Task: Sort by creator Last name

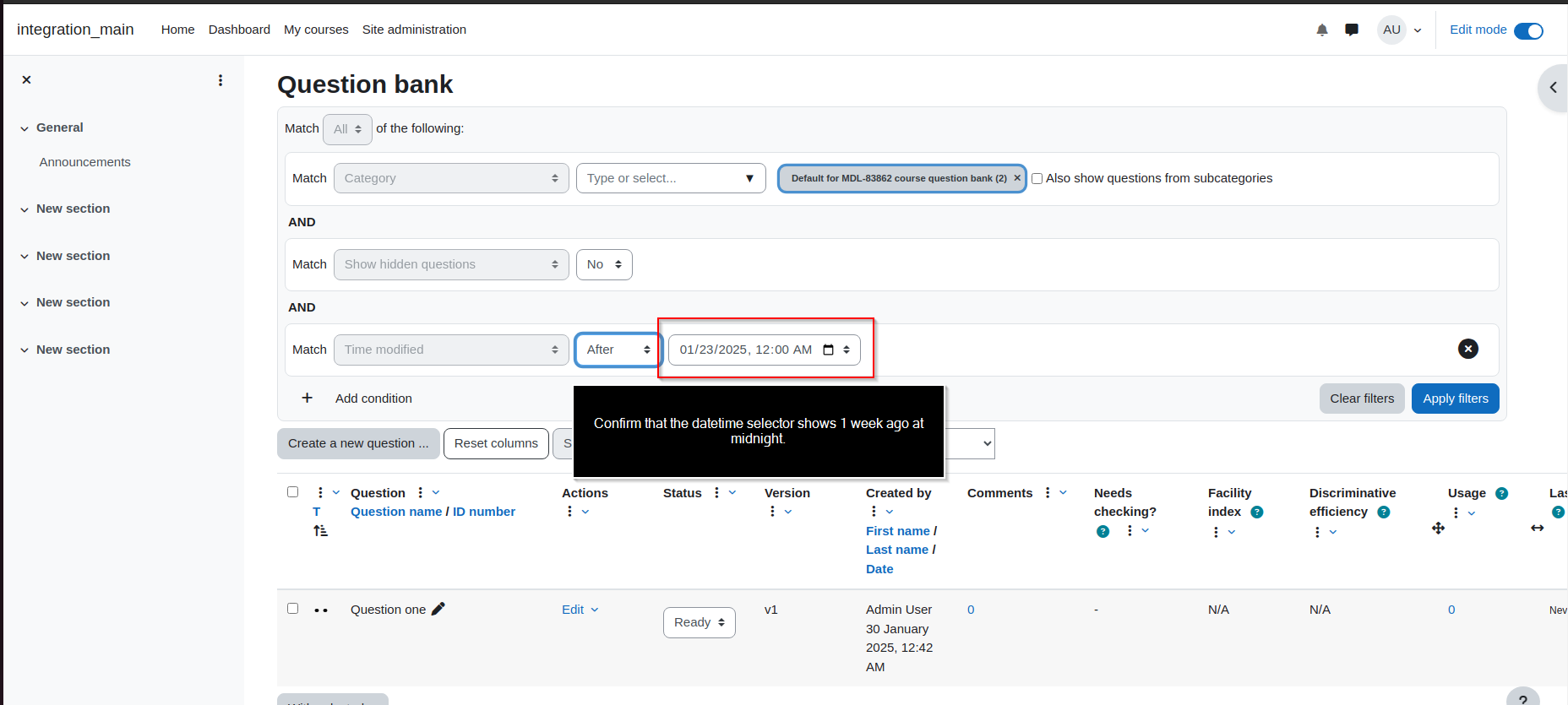Action: tap(896, 550)
